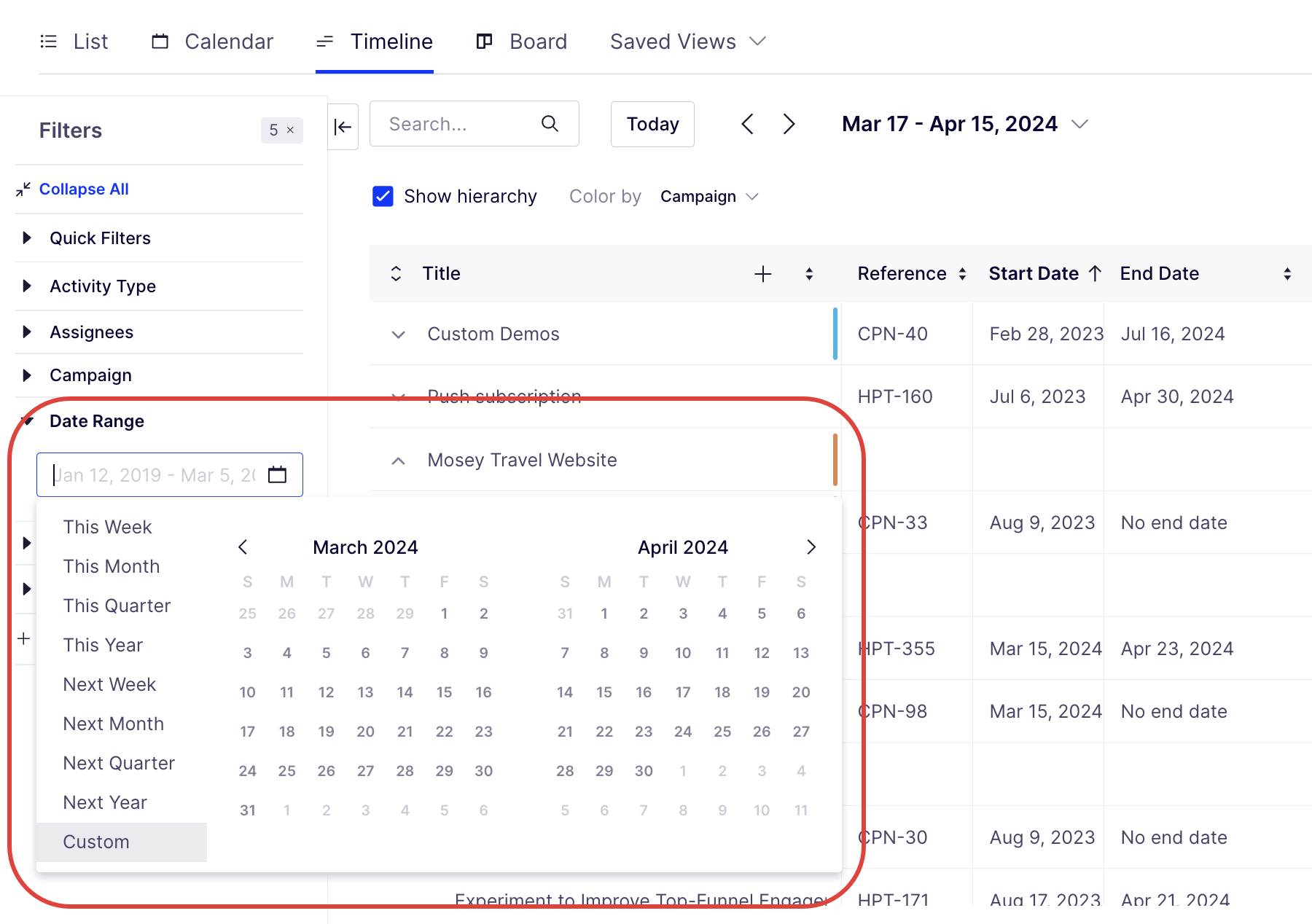Click the date range input field
Screen dimensions: 1312x924
click(169, 475)
